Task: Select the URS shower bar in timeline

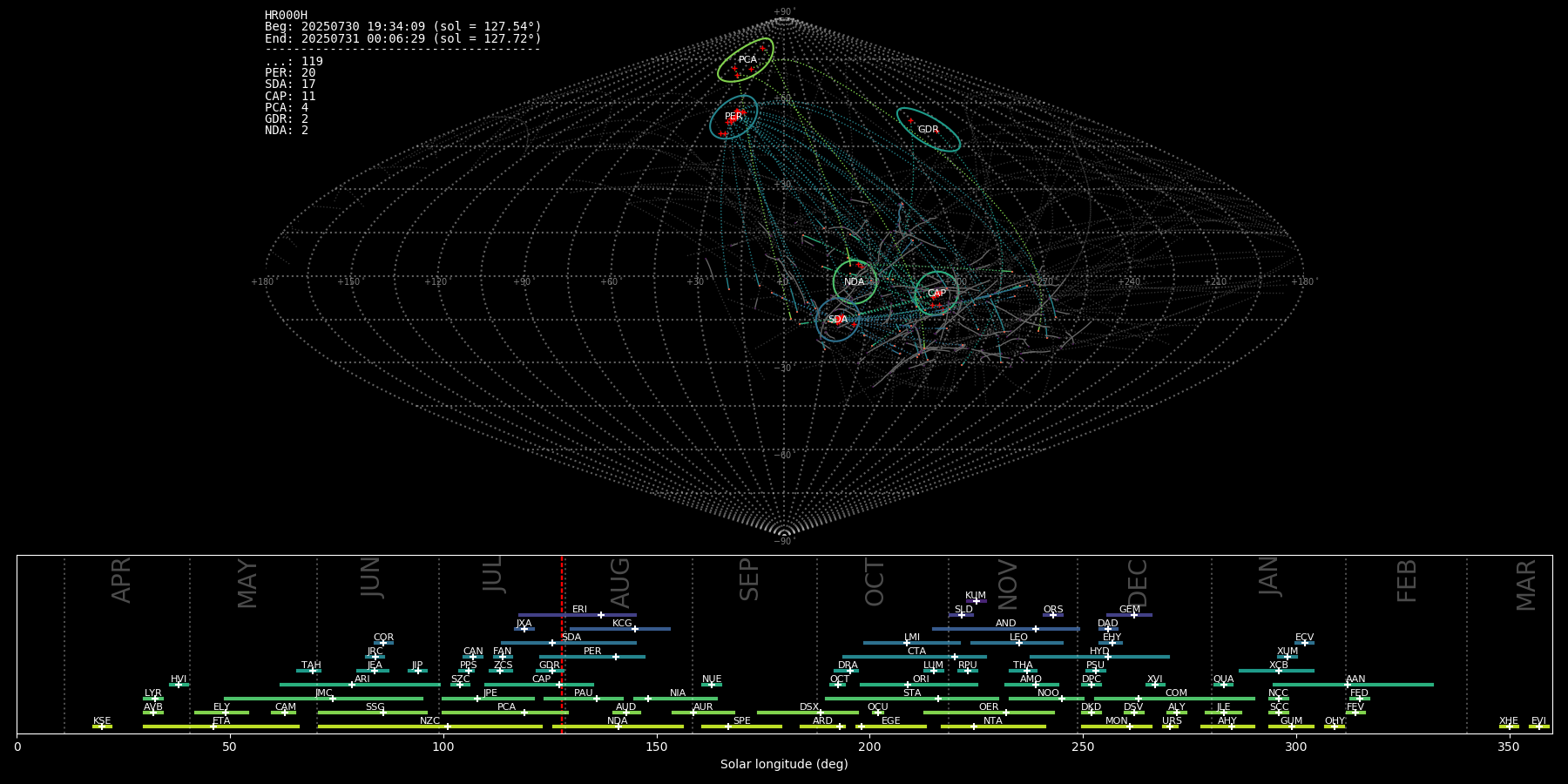Action: (x=1170, y=727)
